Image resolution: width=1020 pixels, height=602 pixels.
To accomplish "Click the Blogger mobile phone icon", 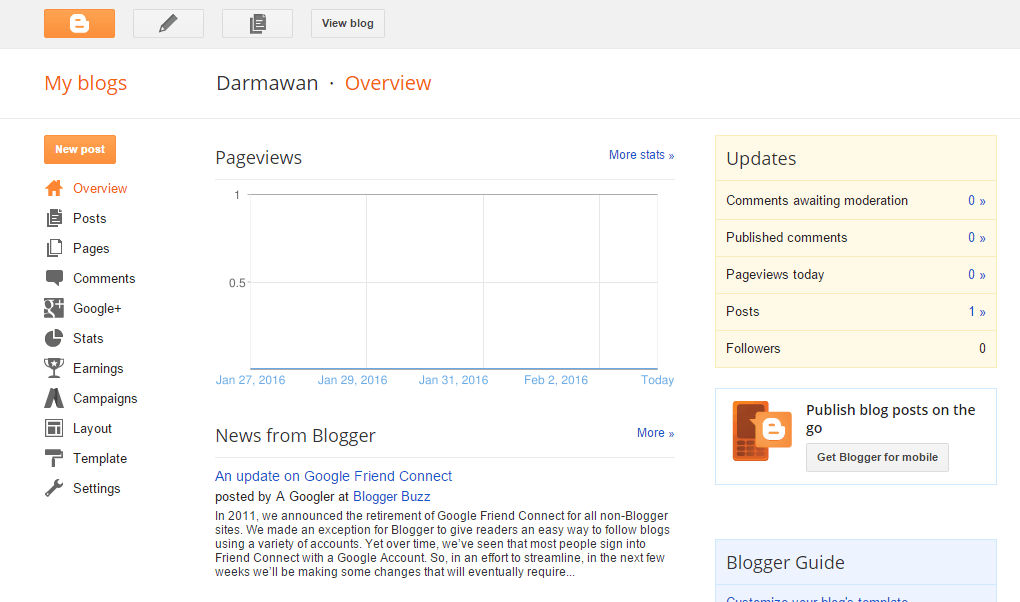I will click(x=762, y=431).
